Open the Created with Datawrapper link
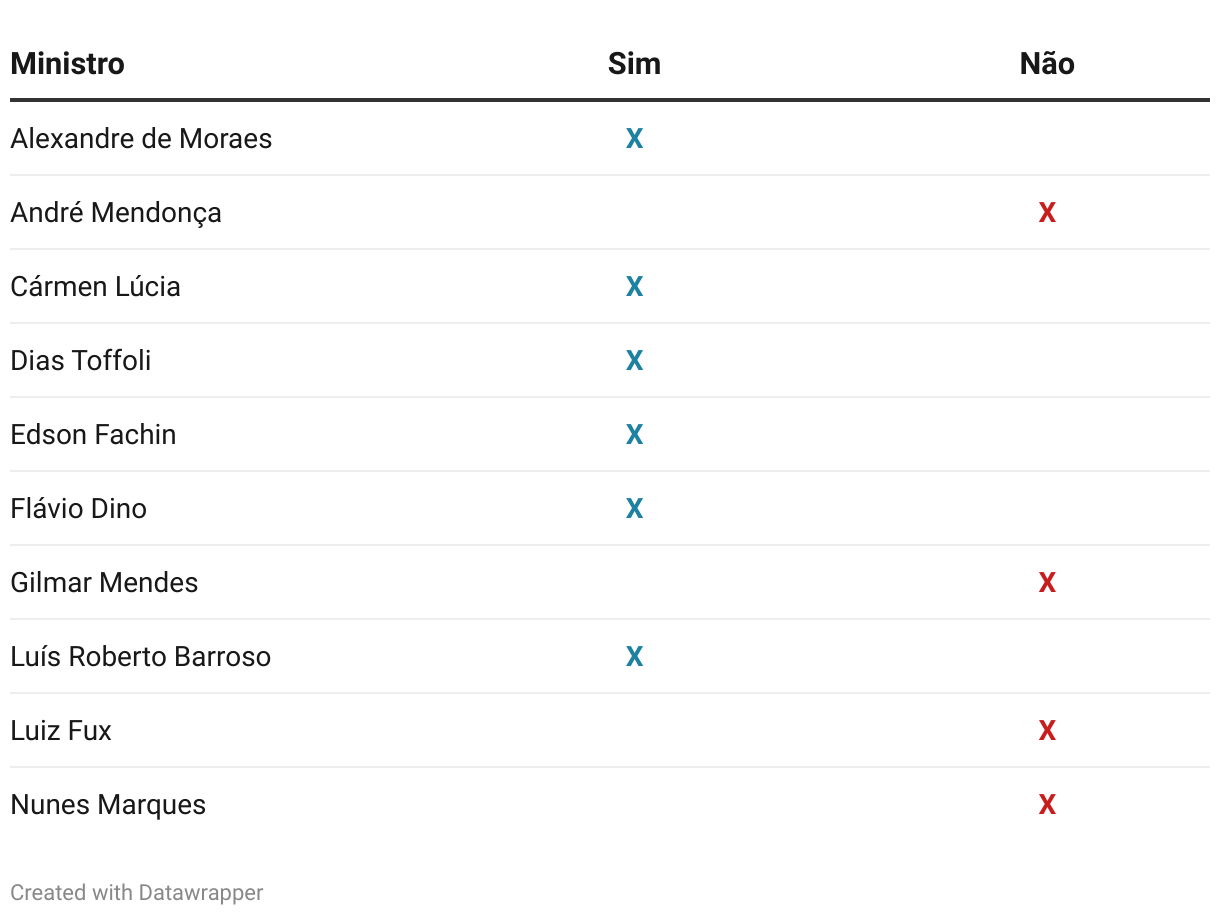This screenshot has height=916, width=1220. coord(137,892)
